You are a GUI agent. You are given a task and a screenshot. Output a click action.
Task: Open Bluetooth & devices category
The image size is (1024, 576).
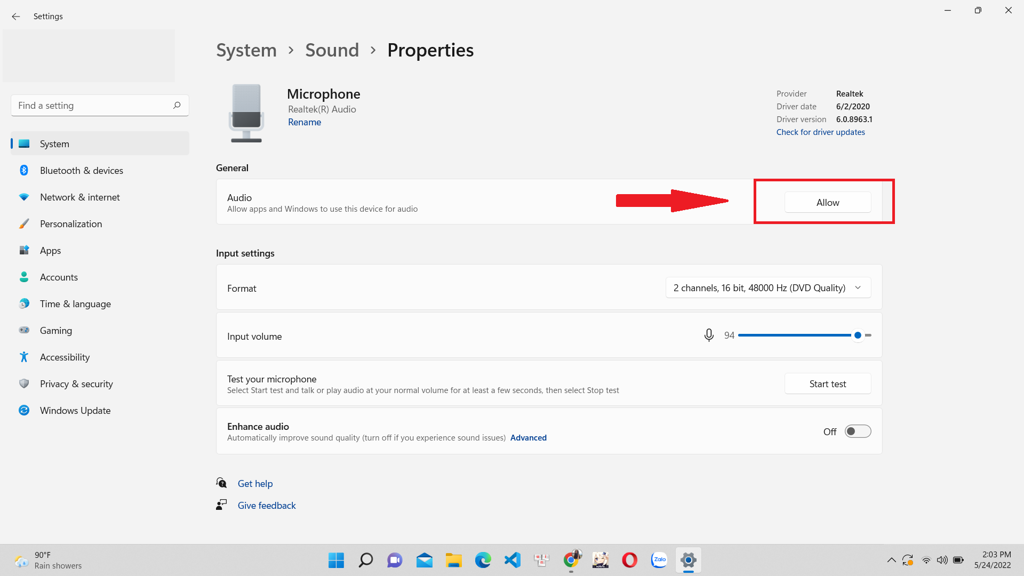pos(100,170)
